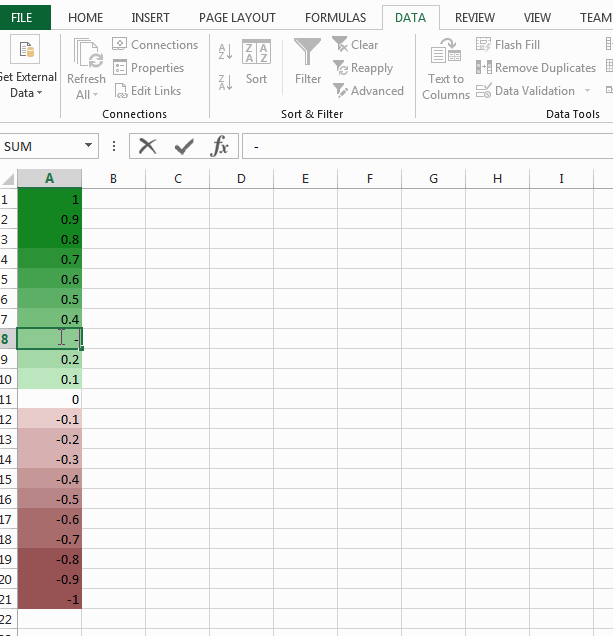Select column G header
The width and height of the screenshot is (613, 636).
[x=433, y=179]
